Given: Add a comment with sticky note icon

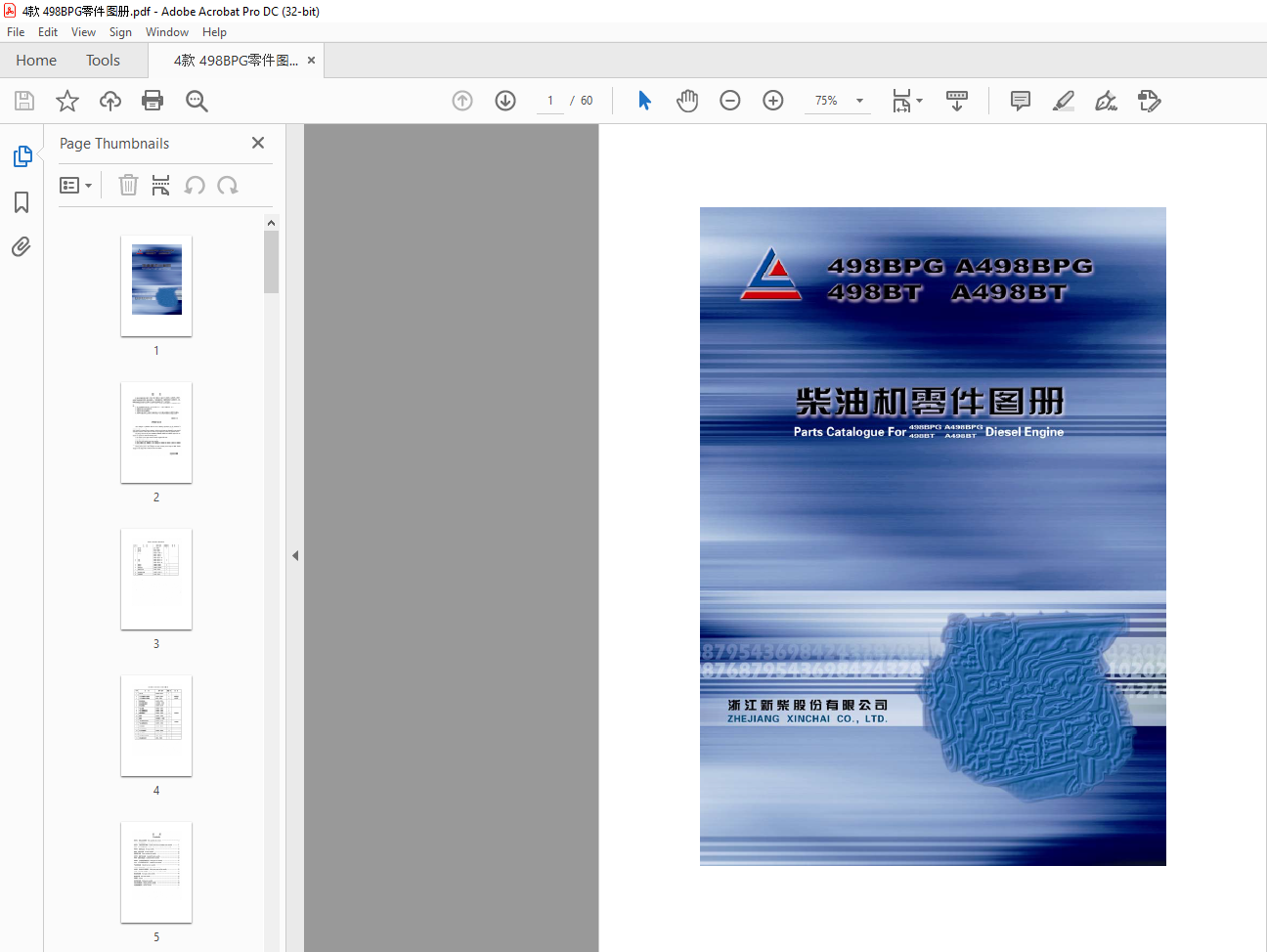Looking at the screenshot, I should pyautogui.click(x=1021, y=101).
